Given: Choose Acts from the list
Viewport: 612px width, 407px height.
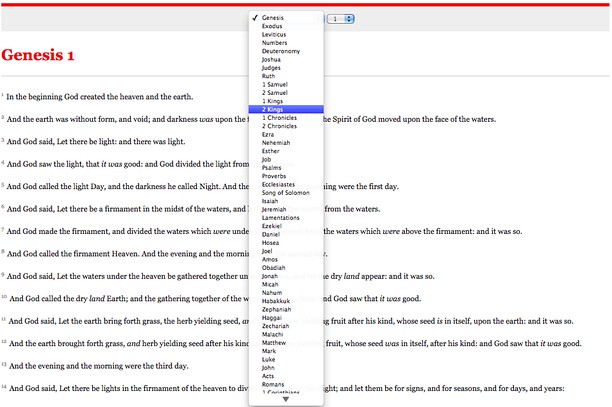Looking at the screenshot, I should pyautogui.click(x=286, y=376).
